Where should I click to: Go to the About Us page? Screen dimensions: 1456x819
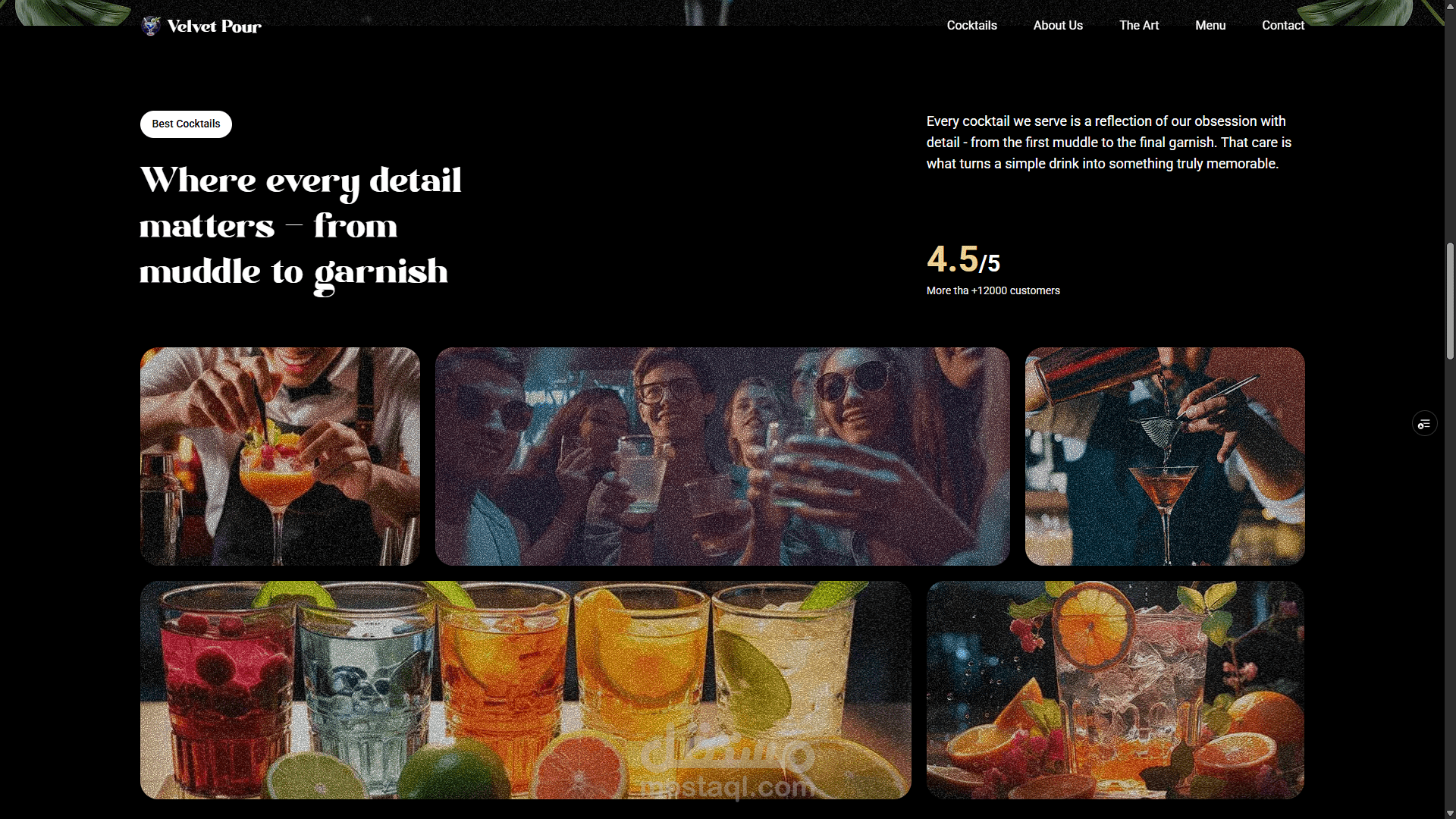pos(1058,26)
